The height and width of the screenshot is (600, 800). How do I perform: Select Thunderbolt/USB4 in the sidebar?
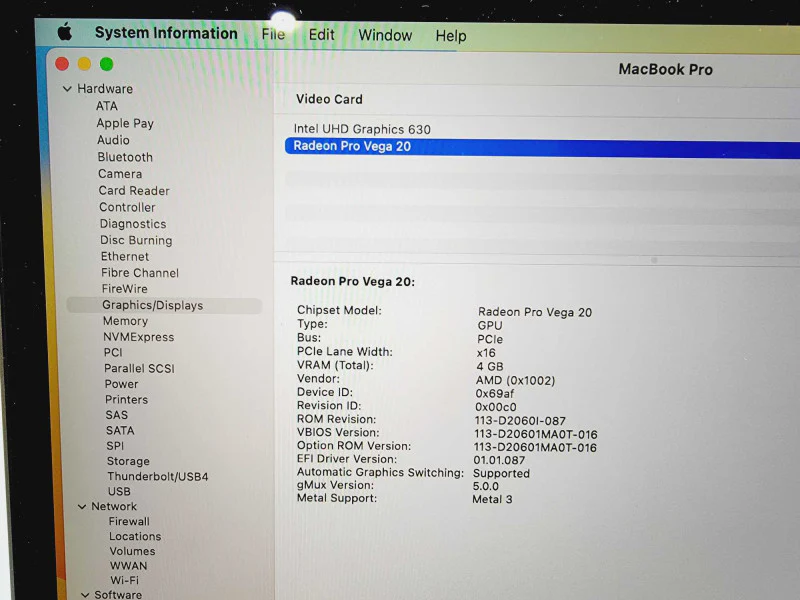coord(158,477)
